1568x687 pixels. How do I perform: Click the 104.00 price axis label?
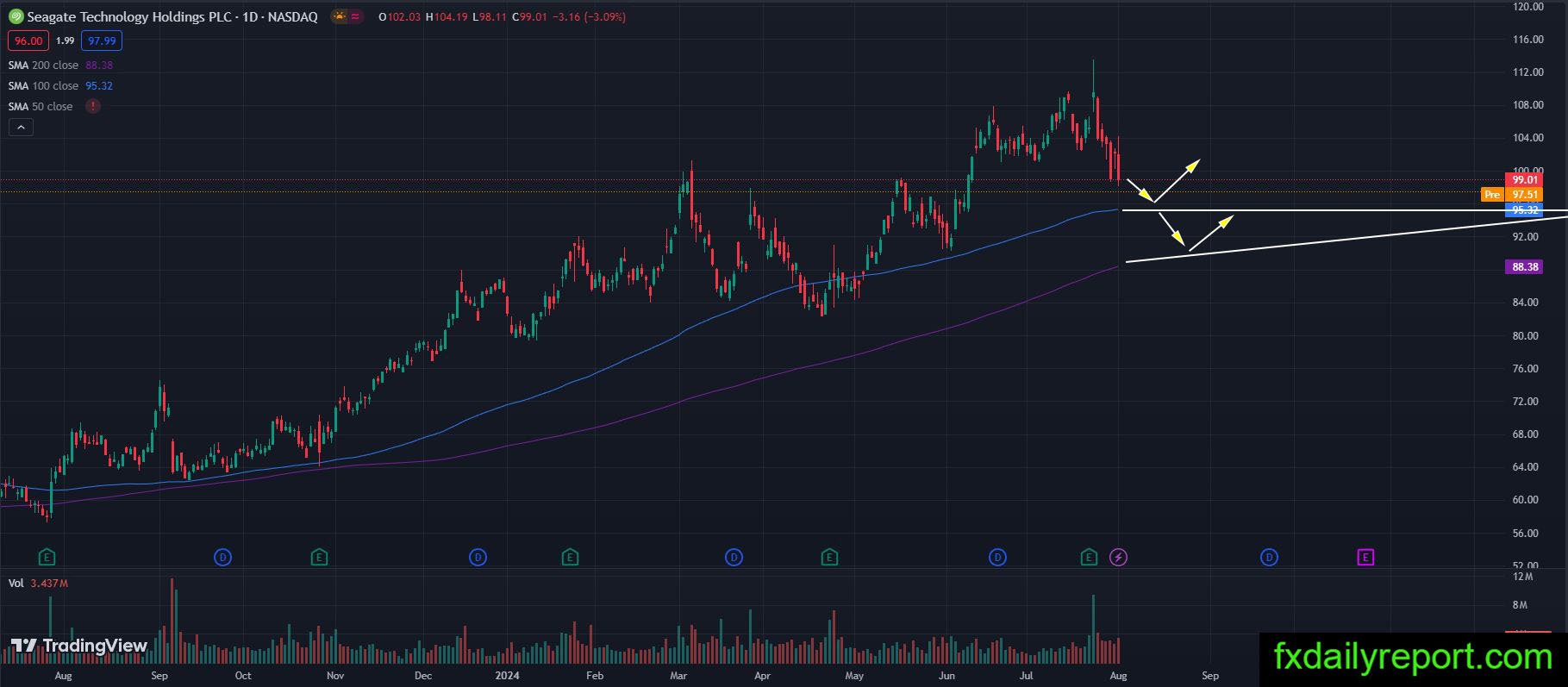(1527, 138)
